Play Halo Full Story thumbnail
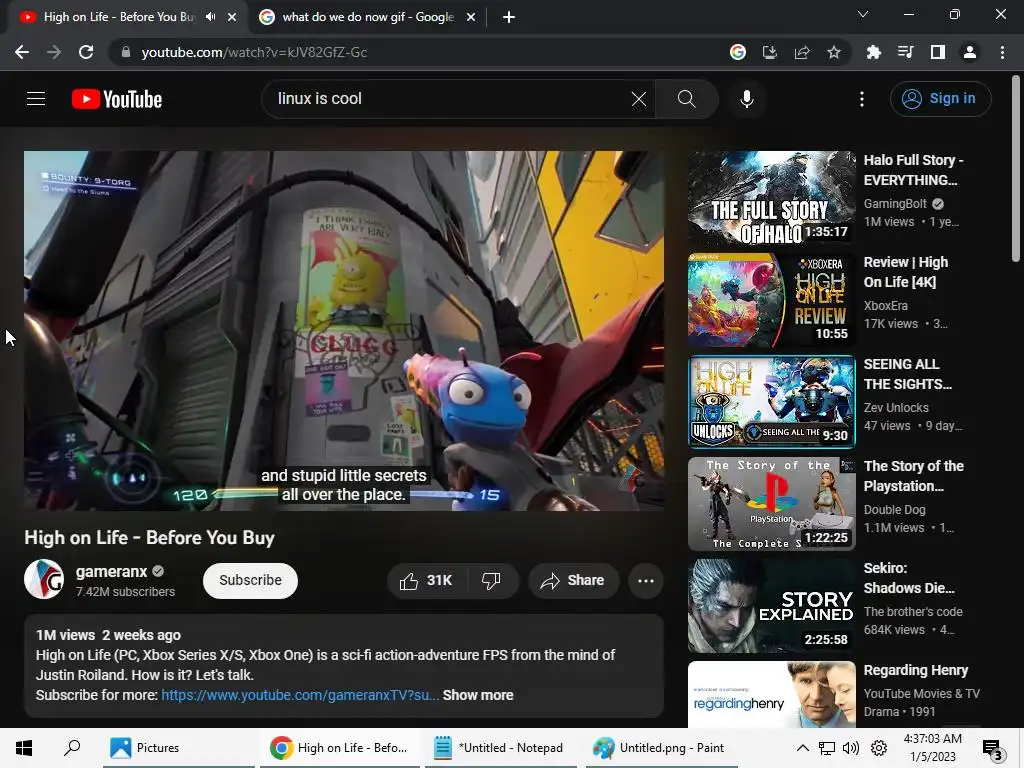The height and width of the screenshot is (768, 1024). (x=772, y=198)
